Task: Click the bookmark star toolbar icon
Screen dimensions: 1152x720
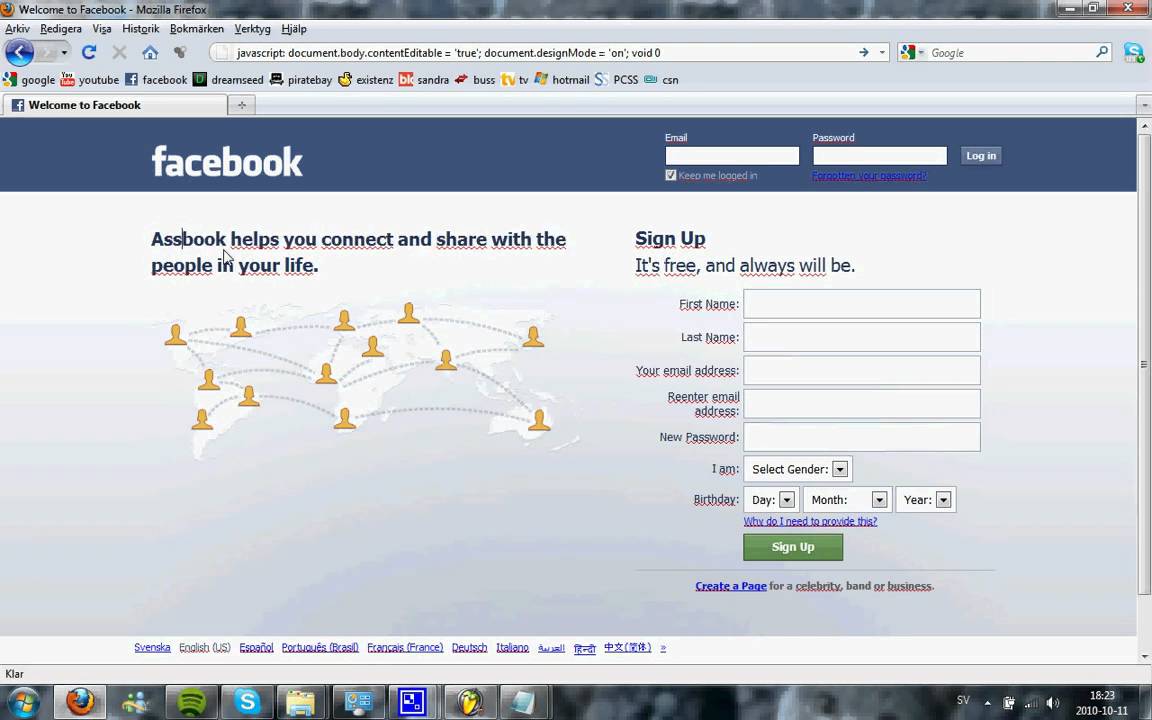Action: coord(180,52)
